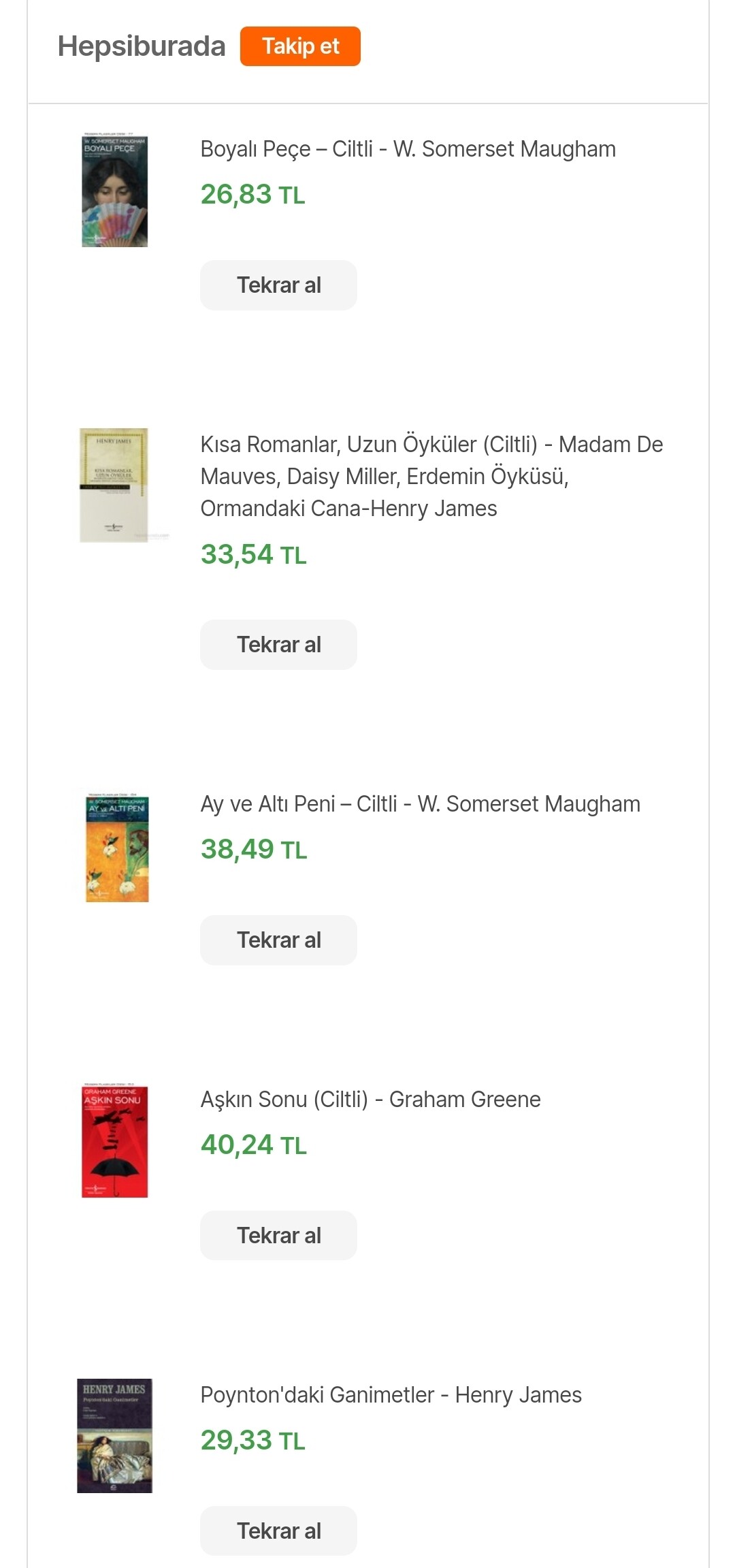The width and height of the screenshot is (735, 1568).
Task: View the Poynton'daki Ganimetler cover thumbnail
Action: click(114, 1435)
